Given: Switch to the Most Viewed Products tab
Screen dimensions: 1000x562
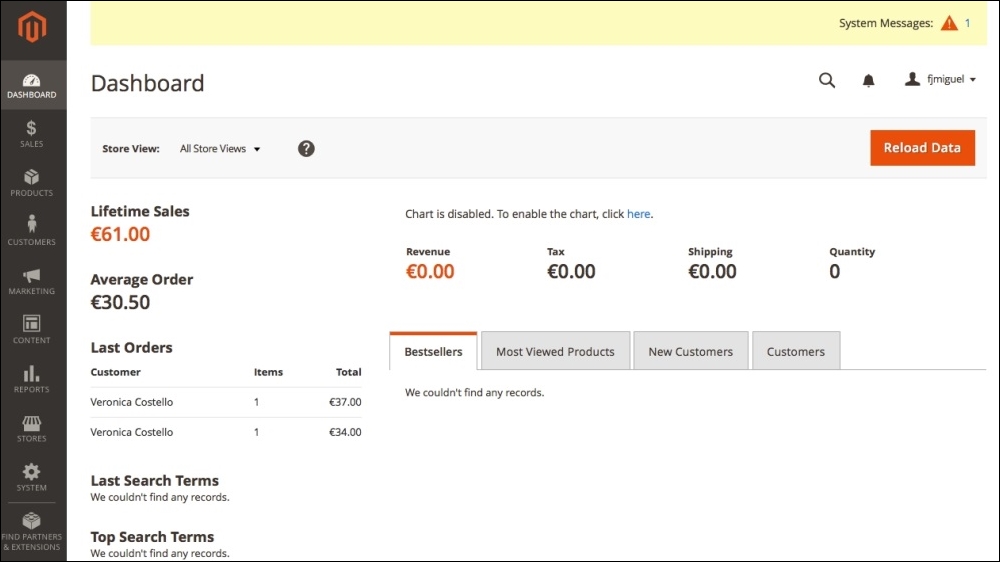Looking at the screenshot, I should coord(555,352).
